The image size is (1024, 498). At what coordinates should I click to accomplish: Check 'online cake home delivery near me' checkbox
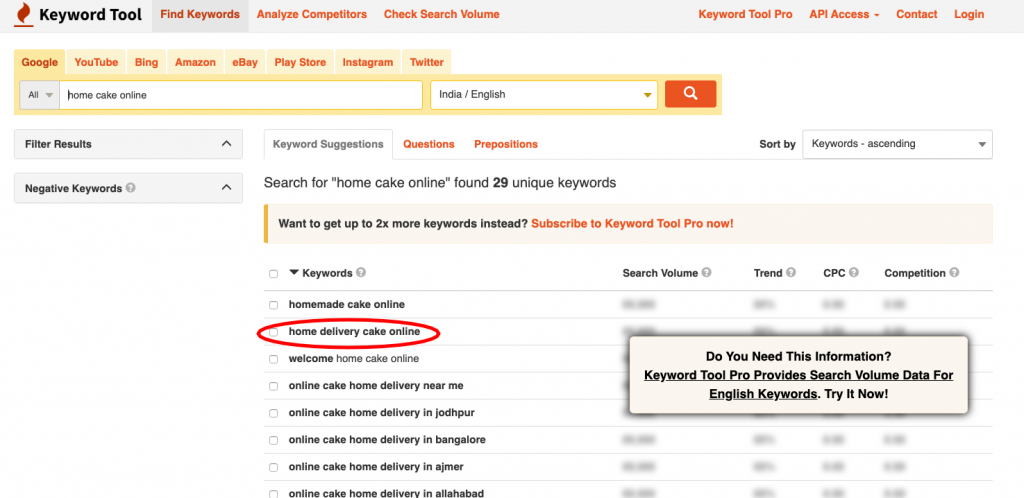(274, 386)
